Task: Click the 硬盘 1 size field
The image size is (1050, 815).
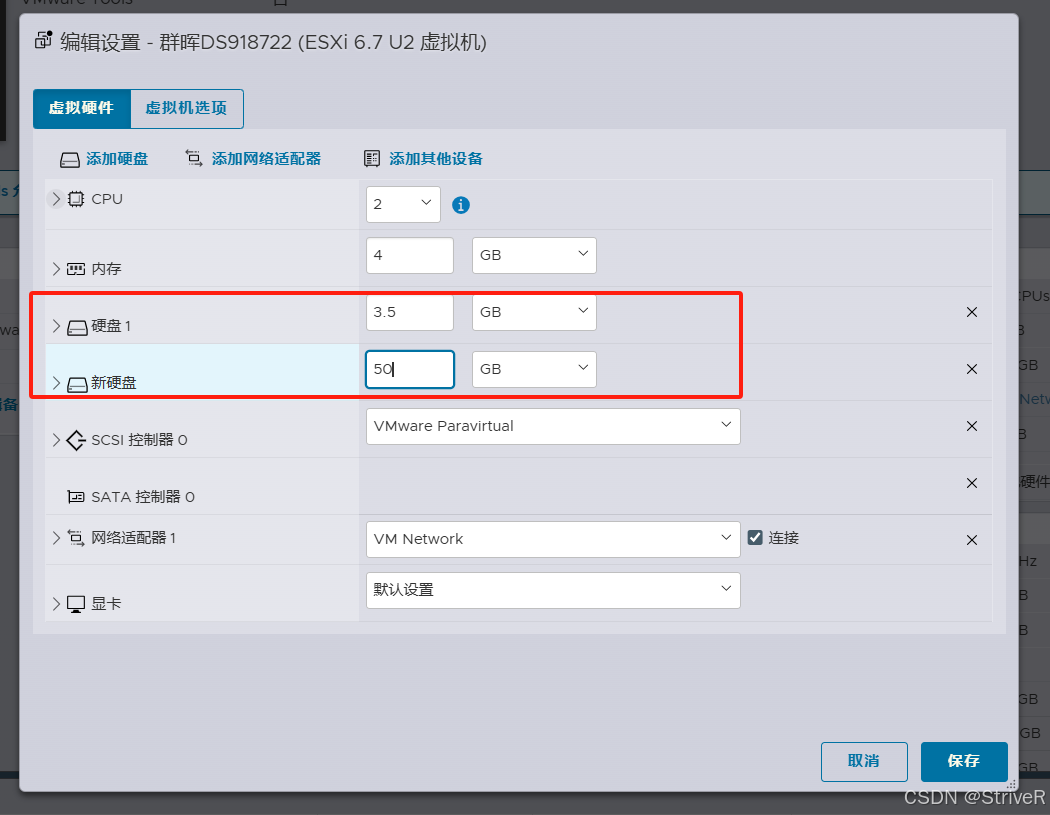Action: [x=410, y=312]
